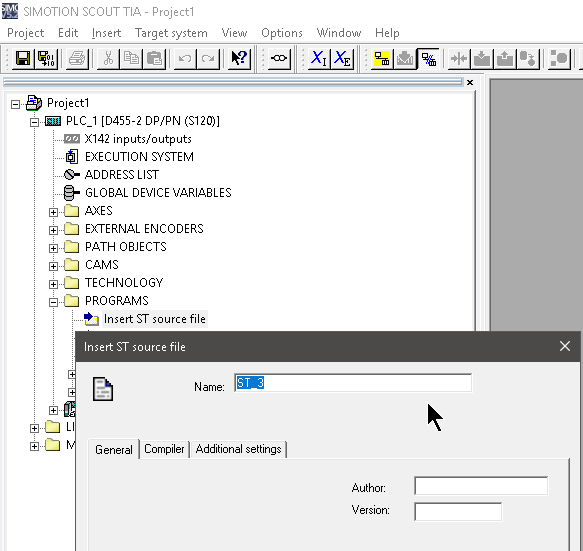
Task: Open the Insert menu
Action: pyautogui.click(x=106, y=33)
